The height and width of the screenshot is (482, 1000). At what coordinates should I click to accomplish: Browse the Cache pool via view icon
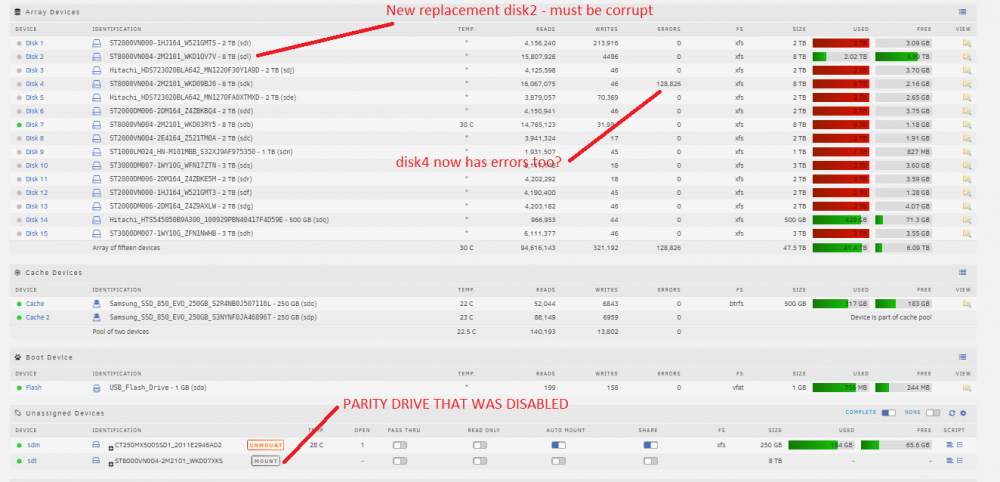pyautogui.click(x=966, y=303)
